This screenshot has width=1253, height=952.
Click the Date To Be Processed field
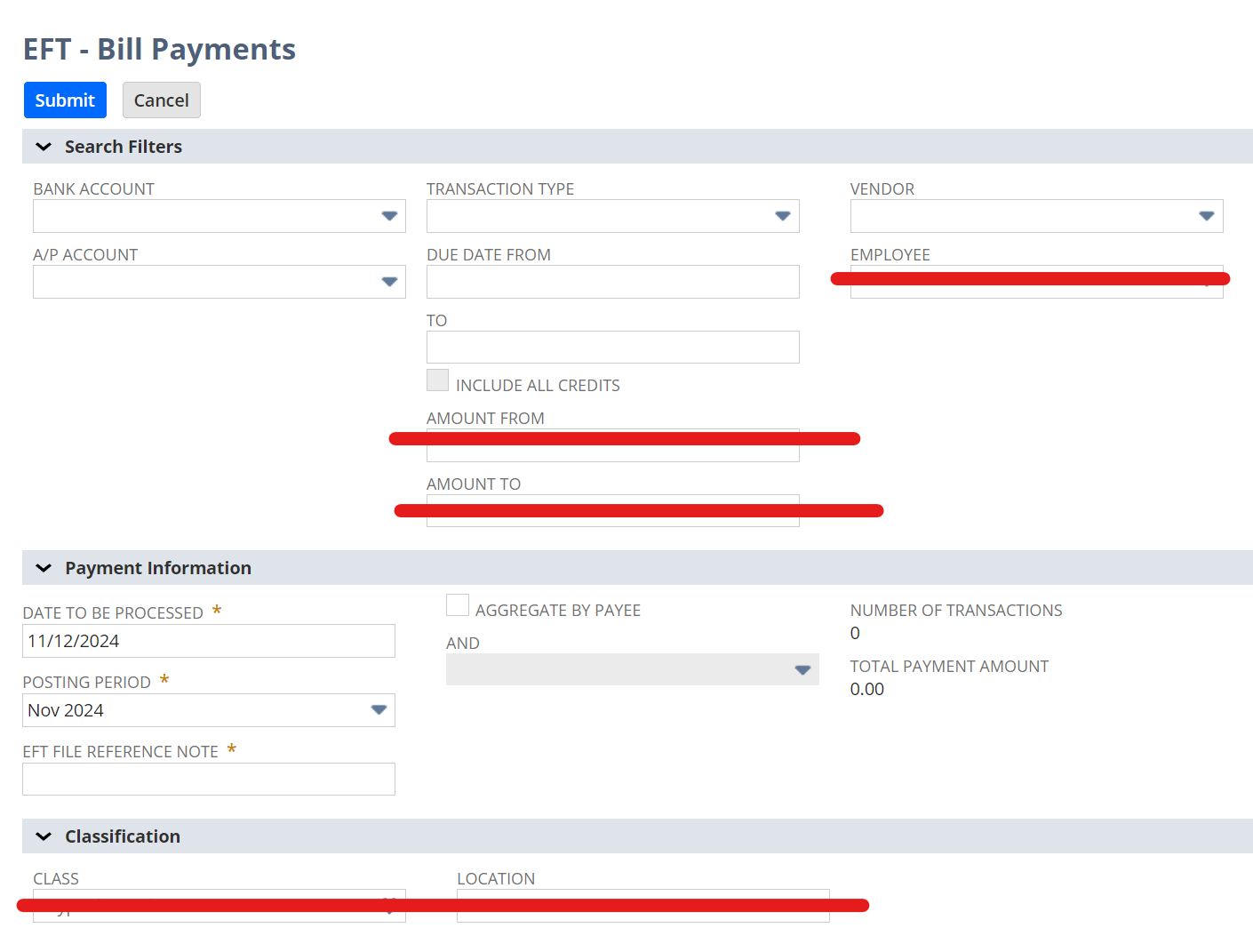208,640
